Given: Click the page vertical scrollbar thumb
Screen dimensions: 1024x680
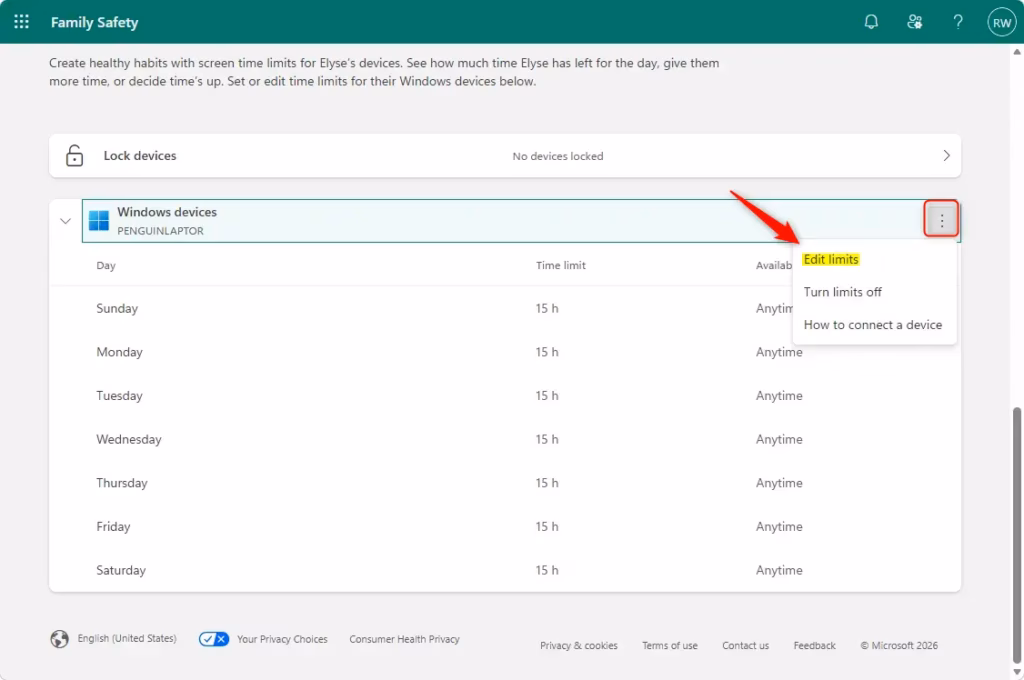Looking at the screenshot, I should pyautogui.click(x=1017, y=534).
